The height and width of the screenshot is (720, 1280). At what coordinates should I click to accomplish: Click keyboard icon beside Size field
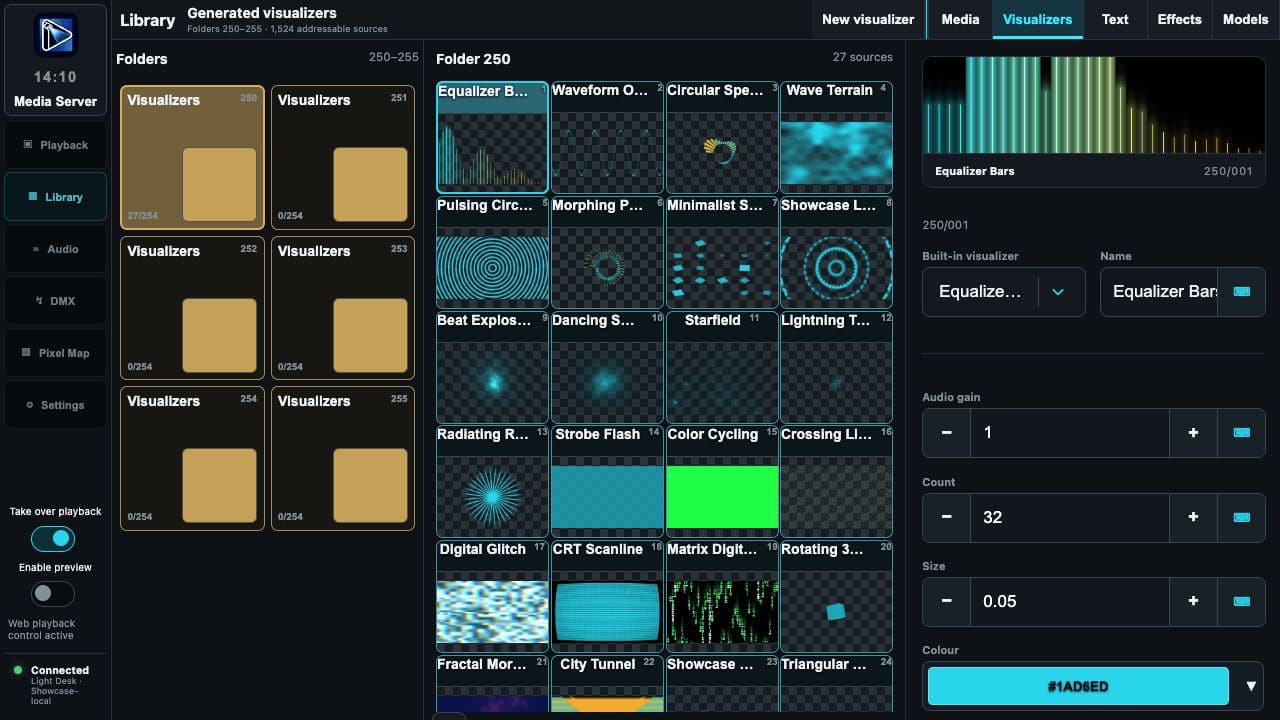(x=1241, y=601)
